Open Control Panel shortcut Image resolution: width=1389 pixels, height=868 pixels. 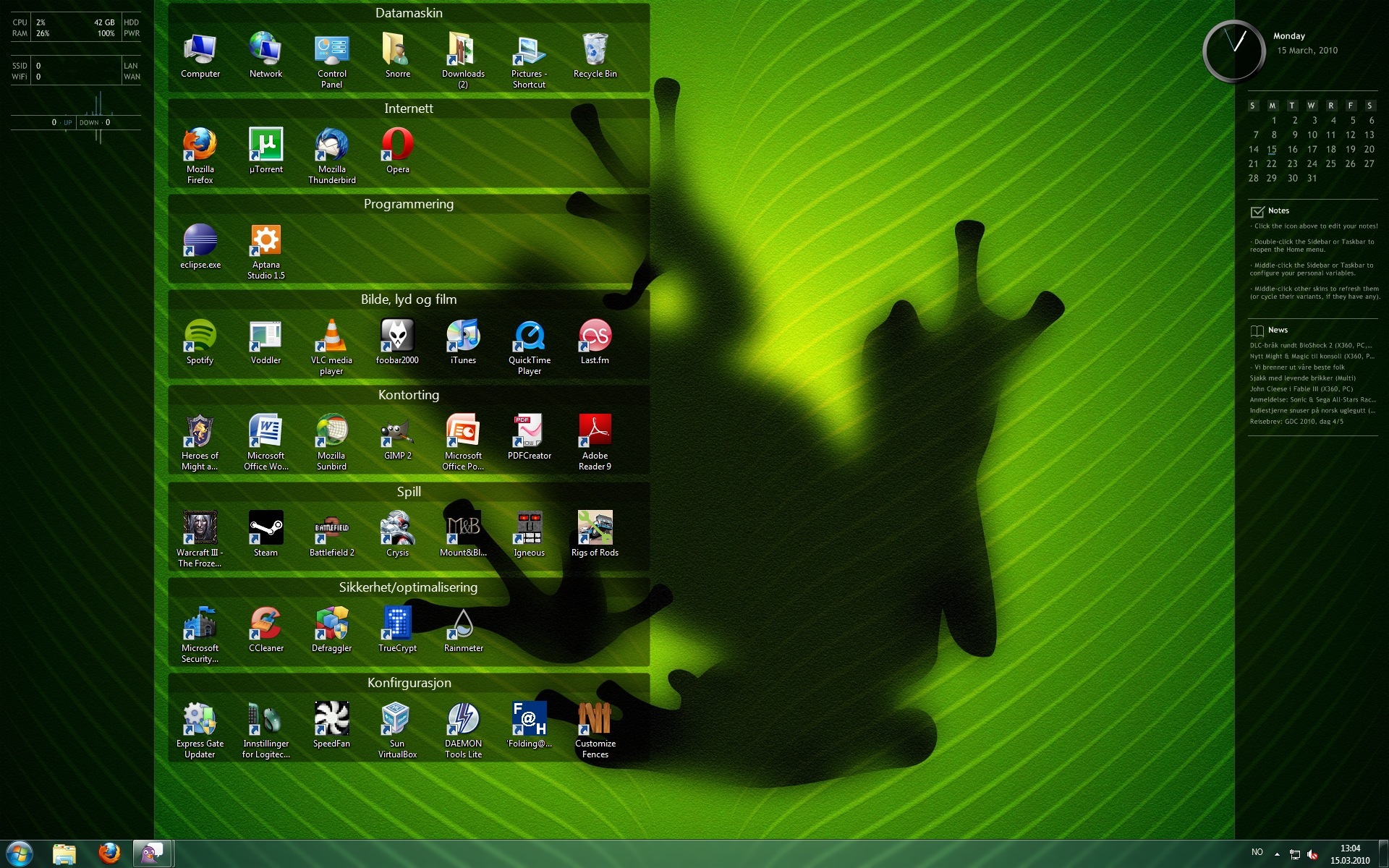tap(332, 61)
